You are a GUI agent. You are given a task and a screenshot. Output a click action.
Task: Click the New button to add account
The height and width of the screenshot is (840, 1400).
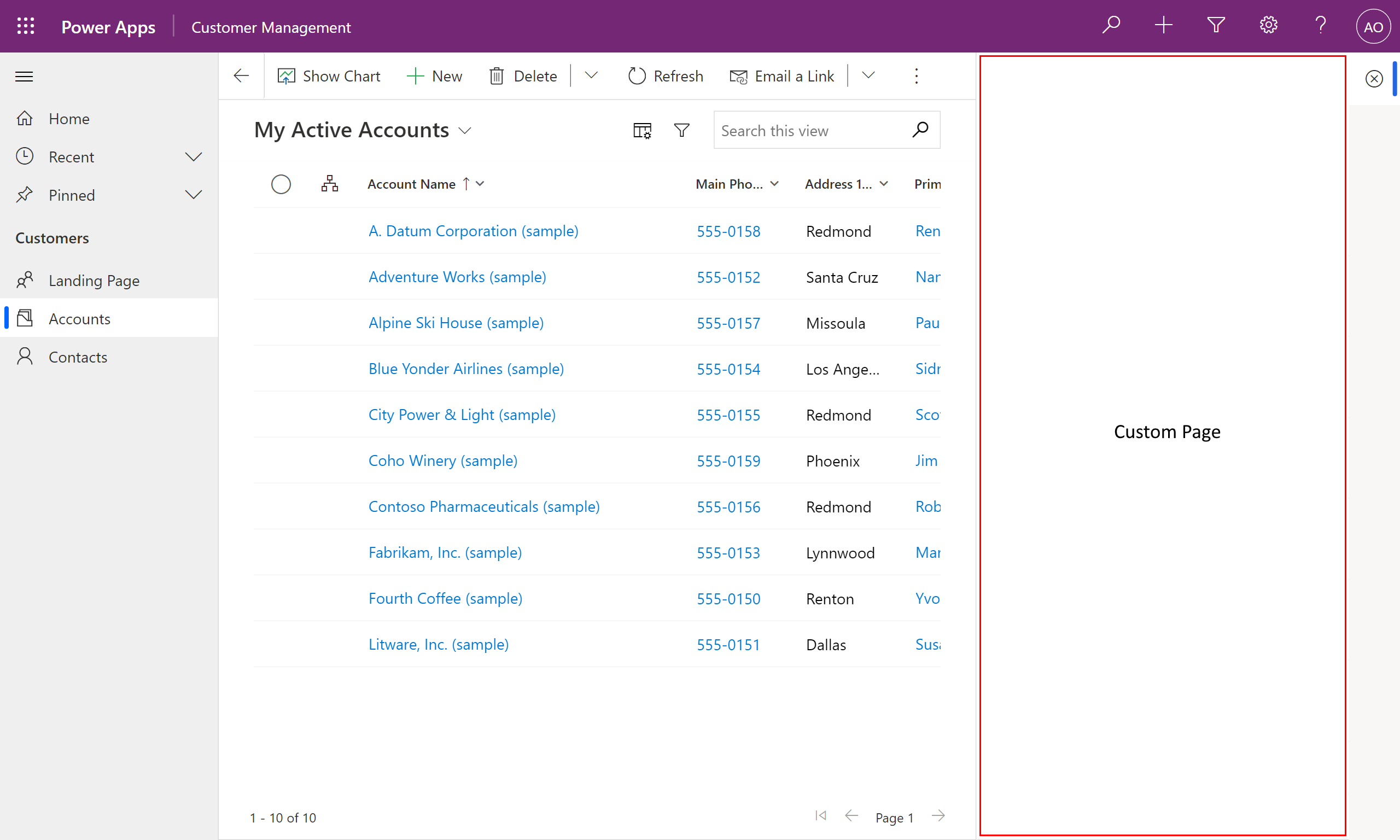(x=434, y=75)
